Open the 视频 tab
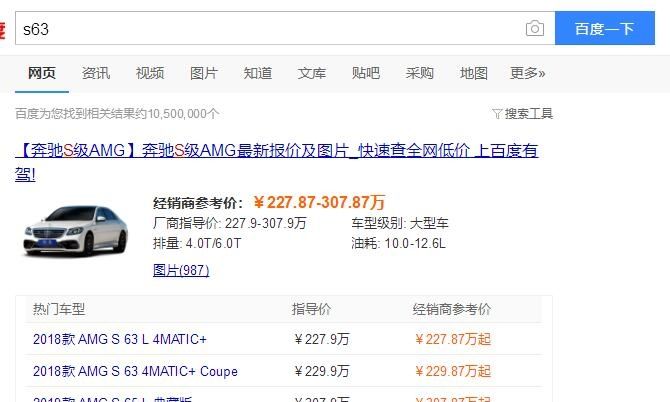Viewport: 670px width, 402px height. click(150, 73)
